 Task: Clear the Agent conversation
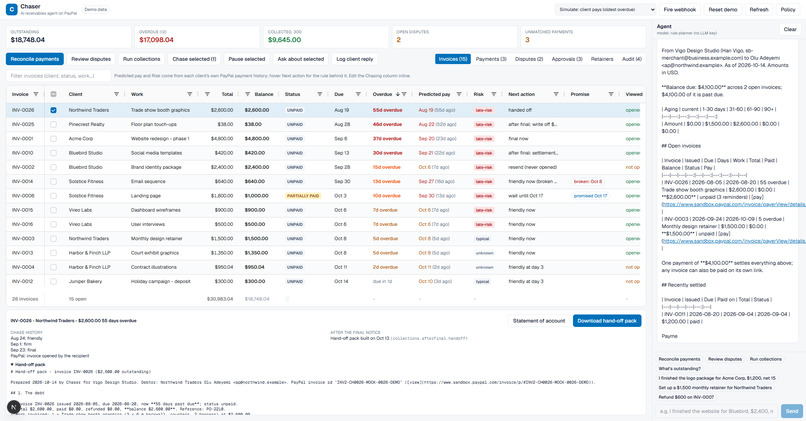[x=790, y=29]
